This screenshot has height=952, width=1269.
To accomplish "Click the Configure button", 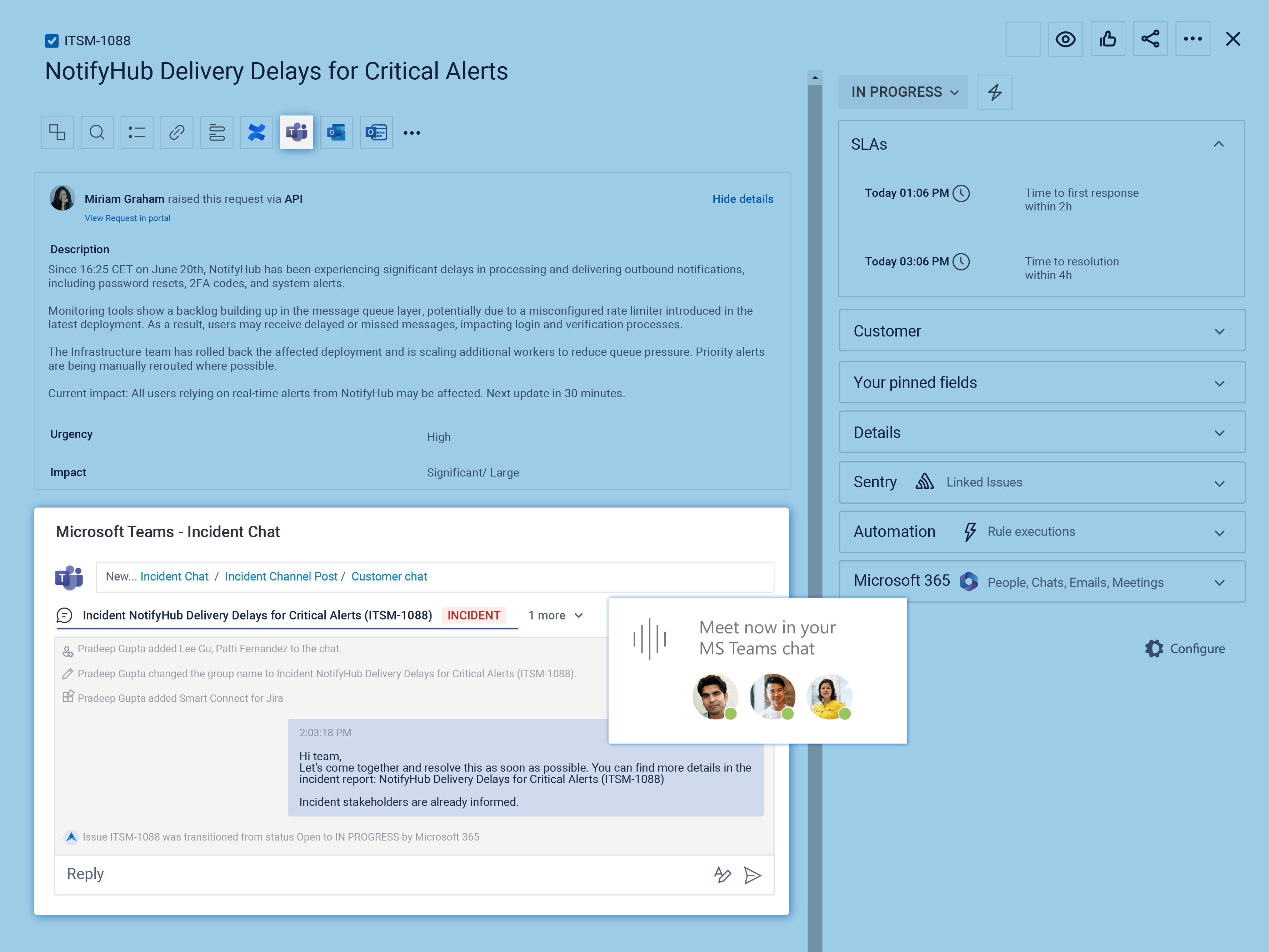I will click(x=1185, y=648).
